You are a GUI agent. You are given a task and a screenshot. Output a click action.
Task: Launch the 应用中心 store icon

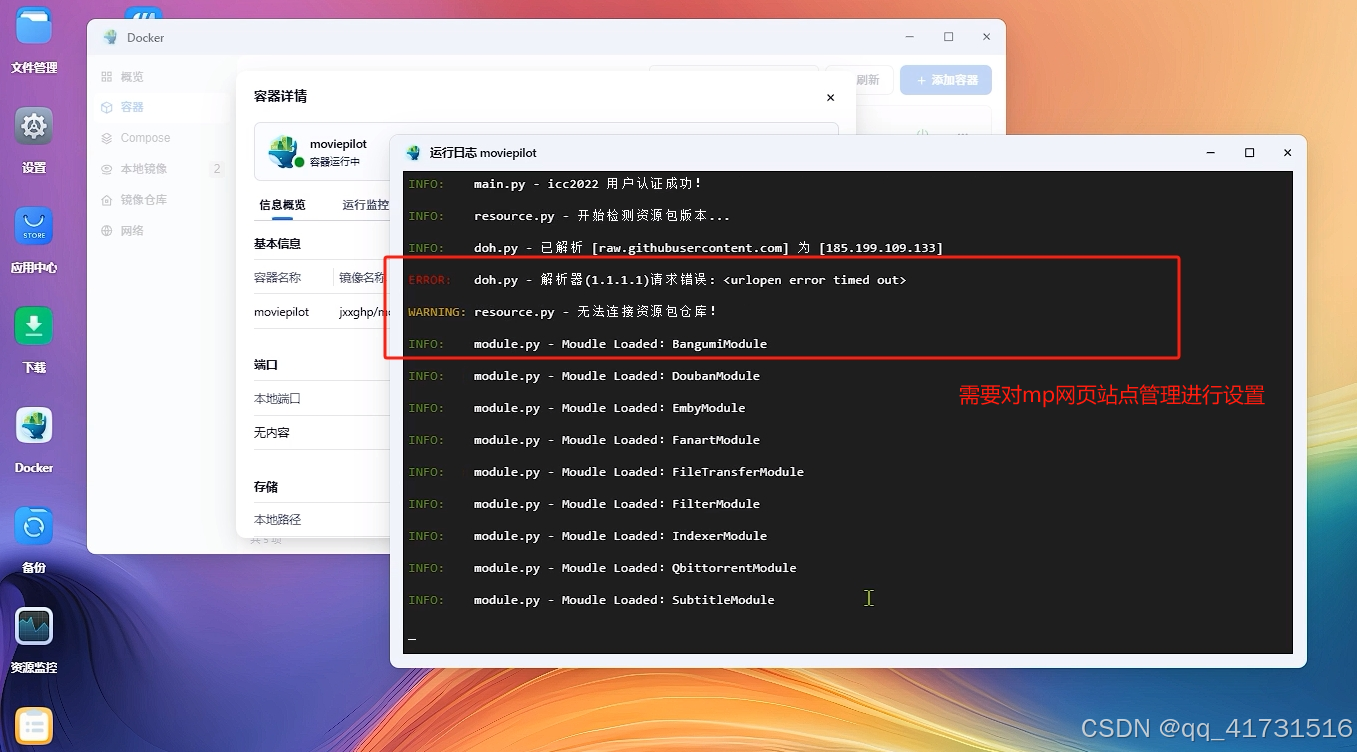pos(34,226)
